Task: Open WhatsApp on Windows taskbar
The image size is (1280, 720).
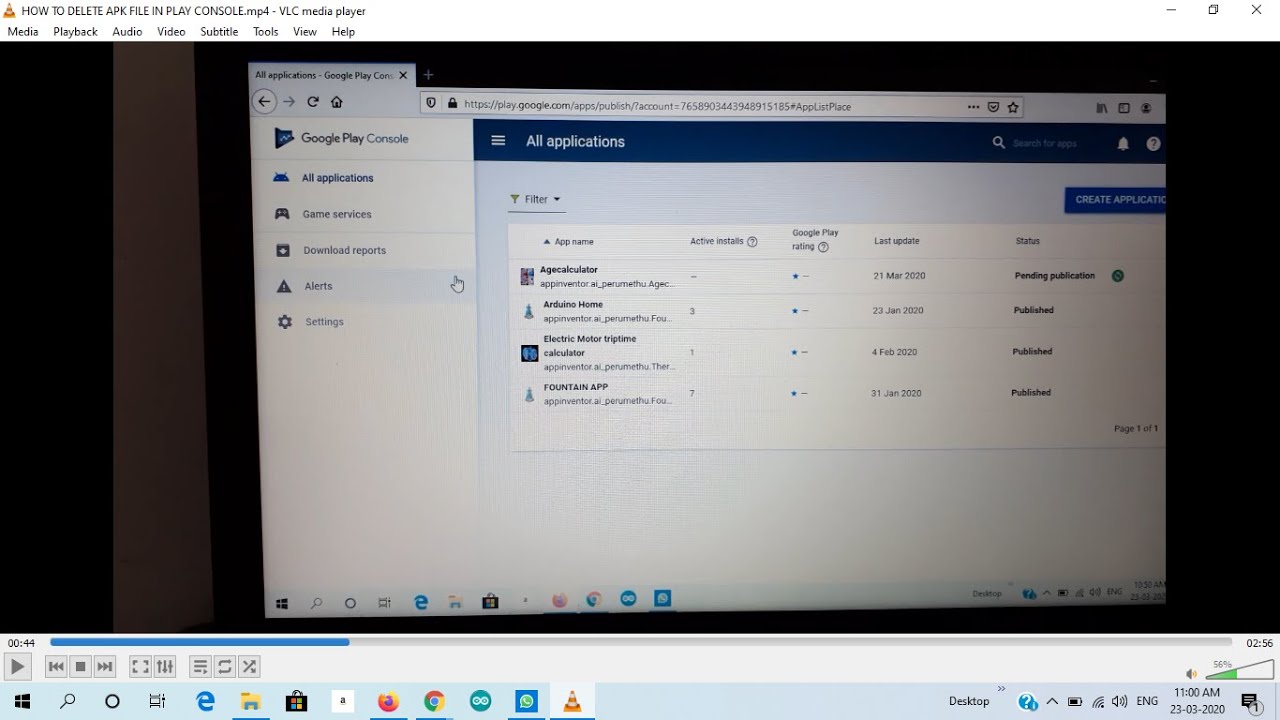Action: 526,701
